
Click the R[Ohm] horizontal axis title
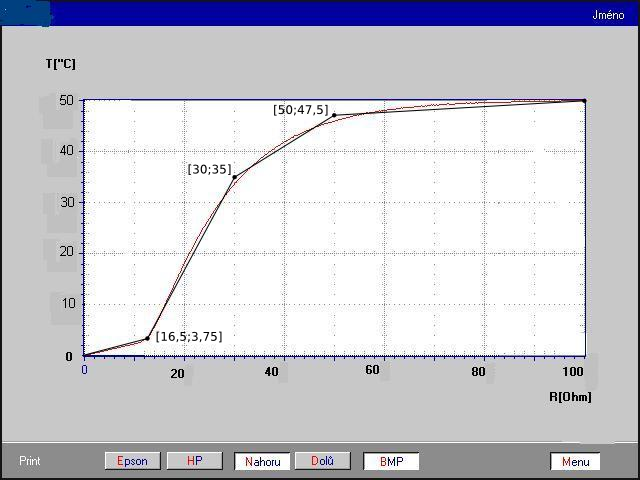(570, 397)
